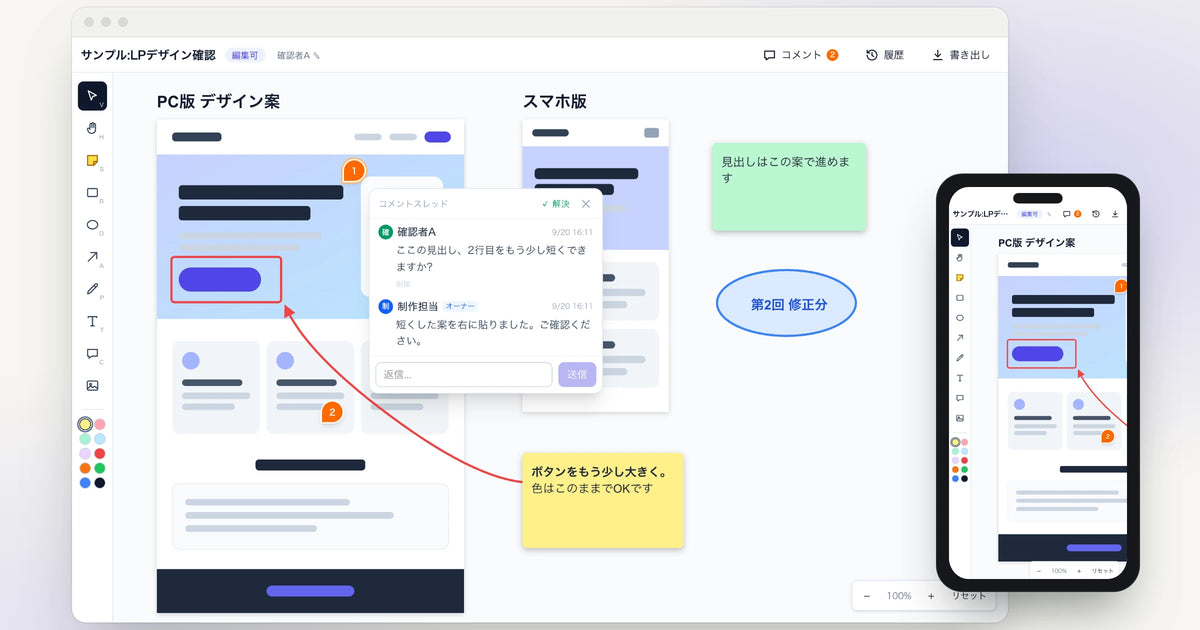1200x630 pixels.
Task: Click the desktop リセット zoom button
Action: pos(968,596)
